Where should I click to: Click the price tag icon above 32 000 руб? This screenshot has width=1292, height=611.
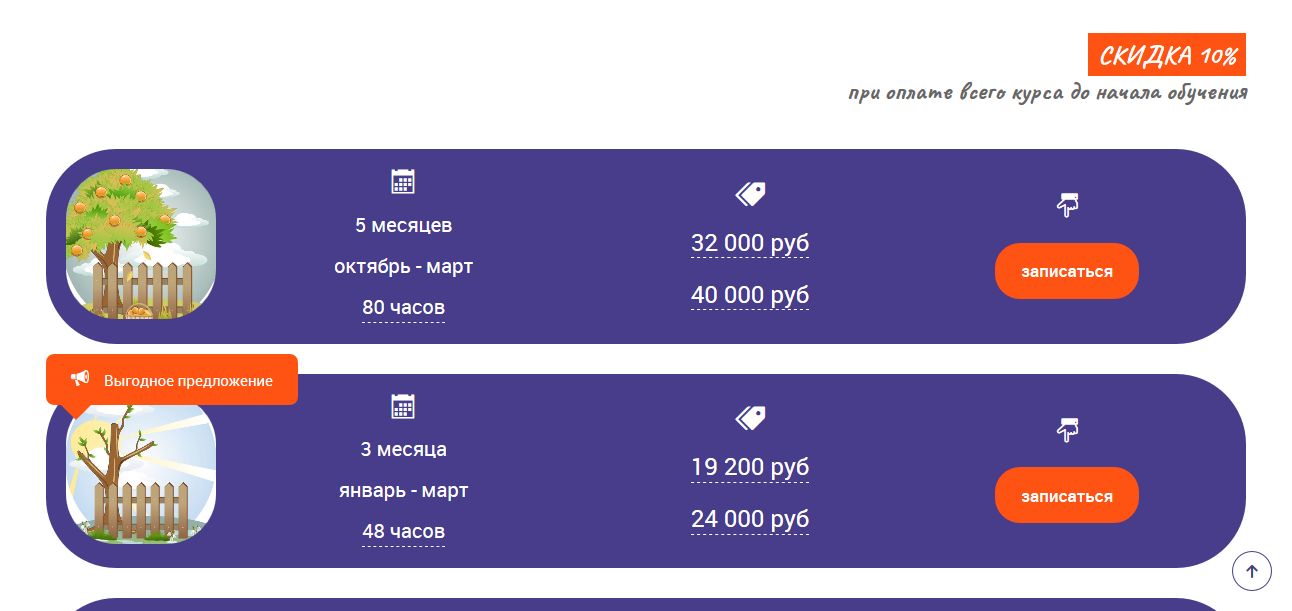click(750, 194)
